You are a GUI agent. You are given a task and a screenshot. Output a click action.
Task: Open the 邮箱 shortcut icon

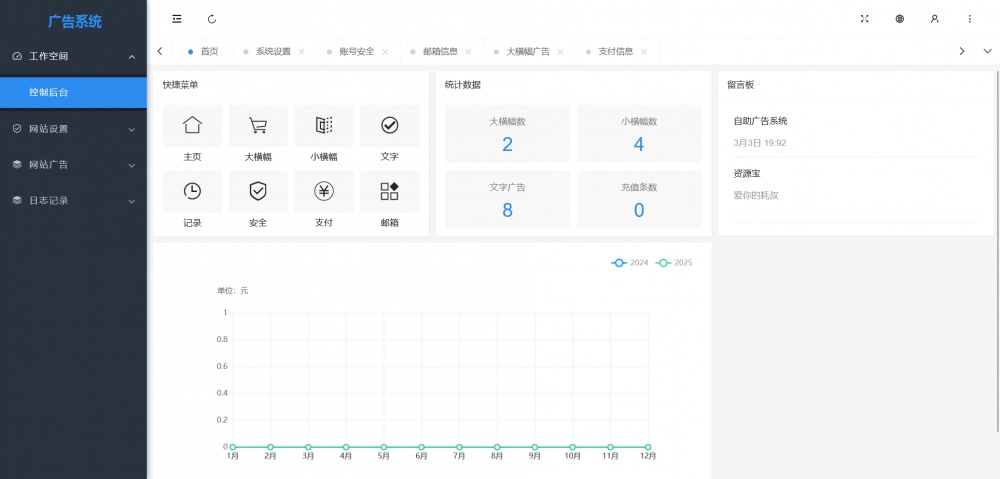389,191
